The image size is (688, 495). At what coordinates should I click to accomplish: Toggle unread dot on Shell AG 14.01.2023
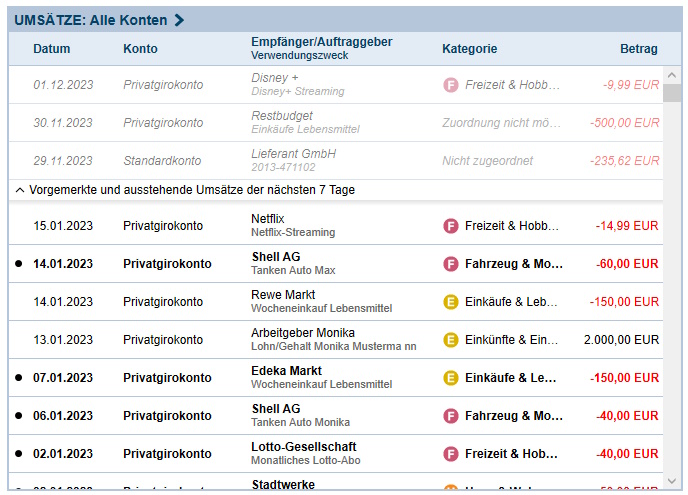[18, 264]
